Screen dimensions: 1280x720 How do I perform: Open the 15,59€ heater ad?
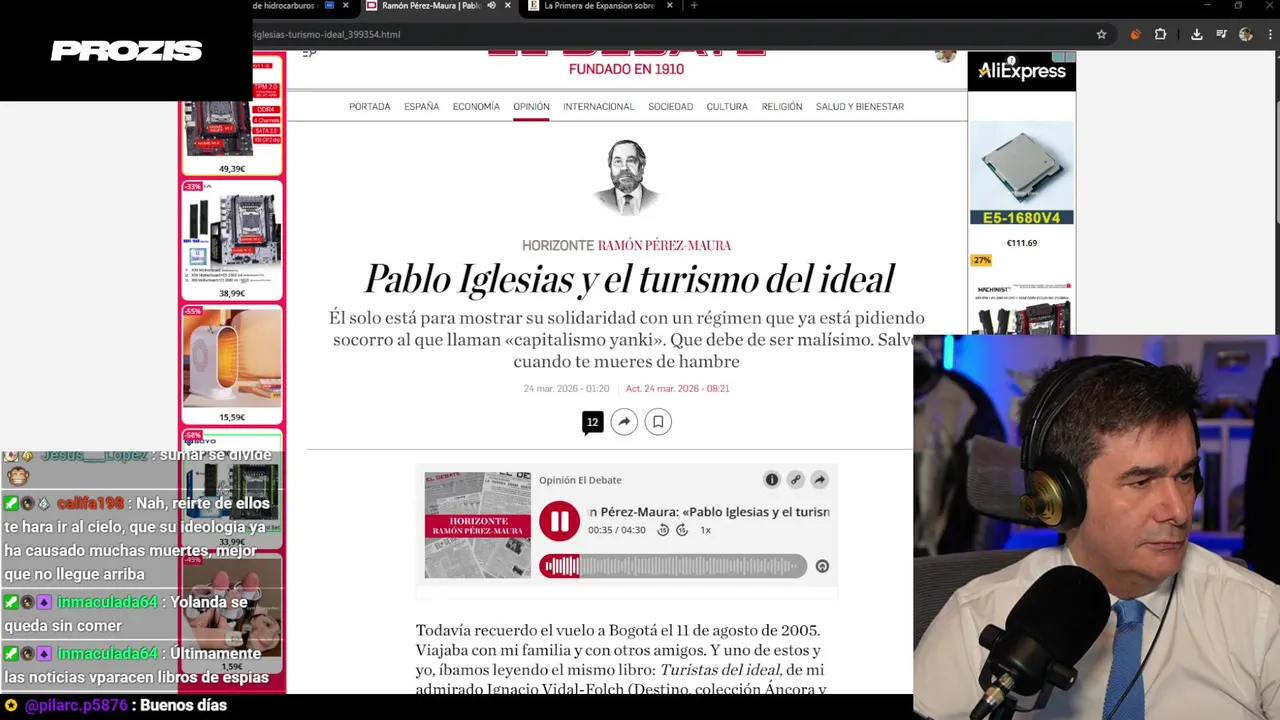[x=232, y=365]
